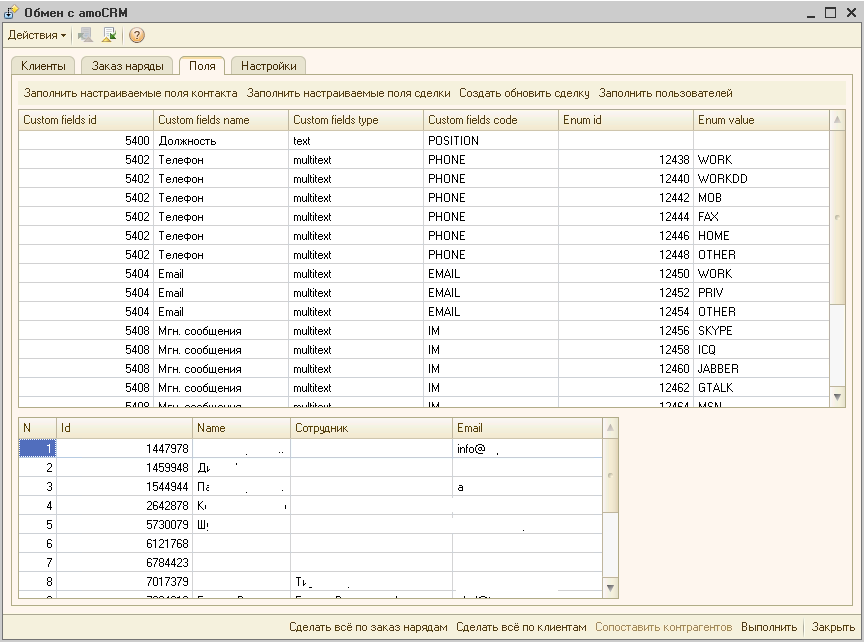The width and height of the screenshot is (864, 642).
Task: Select user row with Id 6784423
Action: click(x=310, y=563)
